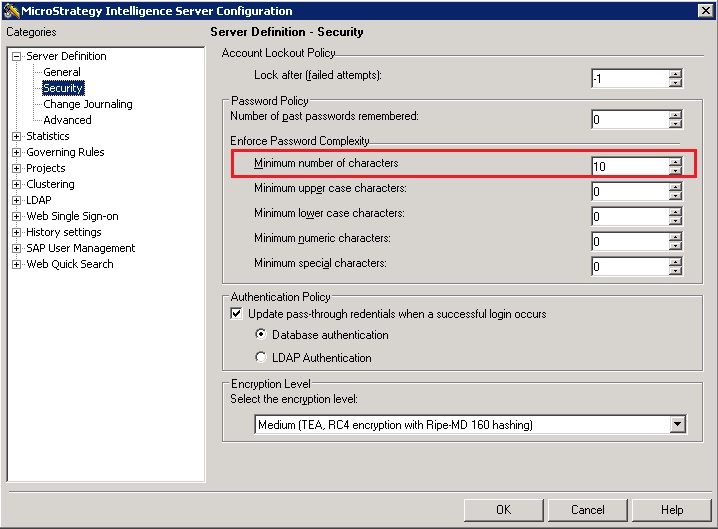The height and width of the screenshot is (529, 718).
Task: Click the past passwords remembered field
Action: pos(630,119)
